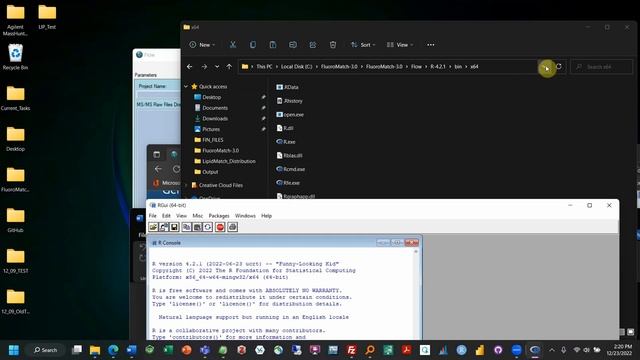Viewport: 640px width, 360px height.
Task: Open File Explorer from the taskbar
Action: pyautogui.click(x=95, y=350)
